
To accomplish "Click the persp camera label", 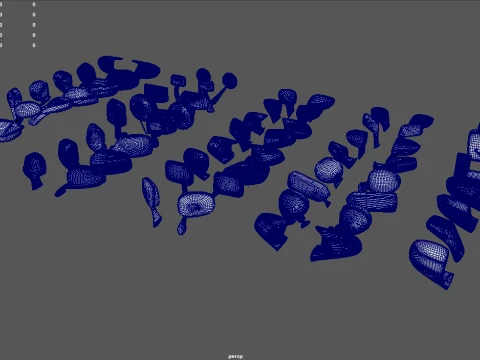I will [x=236, y=356].
